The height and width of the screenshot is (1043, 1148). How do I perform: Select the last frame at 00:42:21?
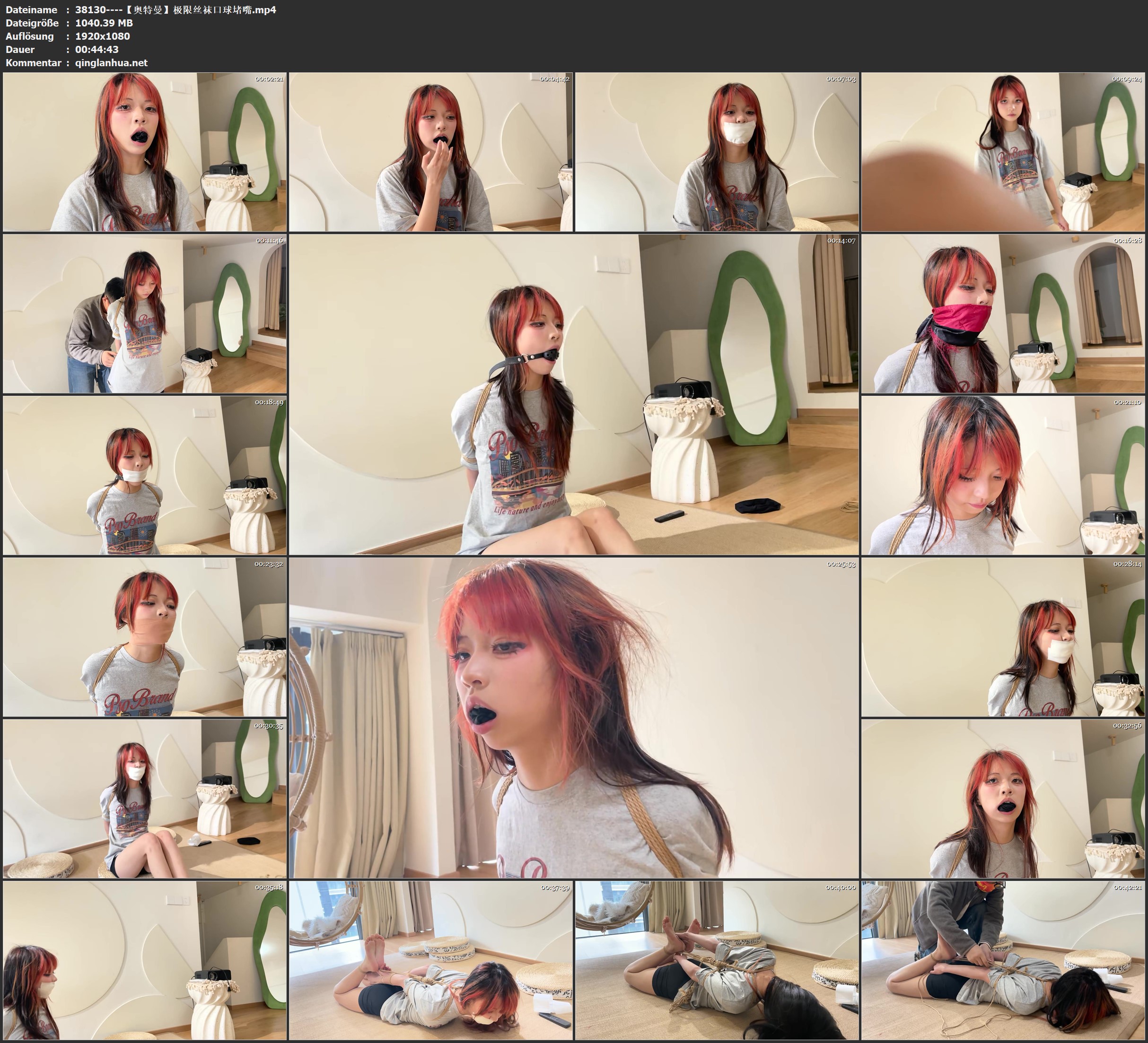1003,960
